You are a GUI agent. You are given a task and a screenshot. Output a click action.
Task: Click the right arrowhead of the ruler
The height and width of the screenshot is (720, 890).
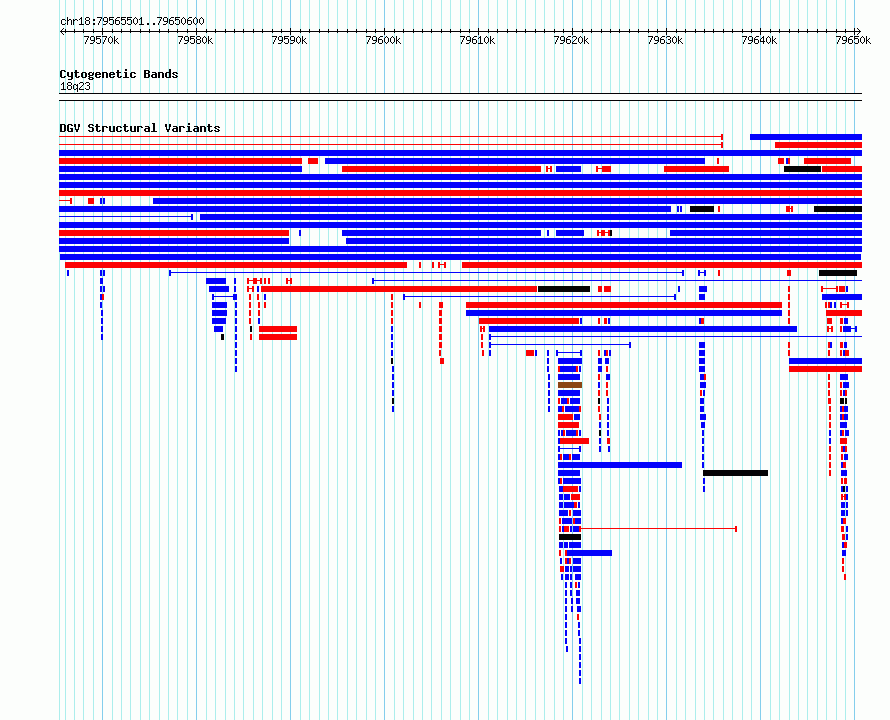(x=859, y=31)
